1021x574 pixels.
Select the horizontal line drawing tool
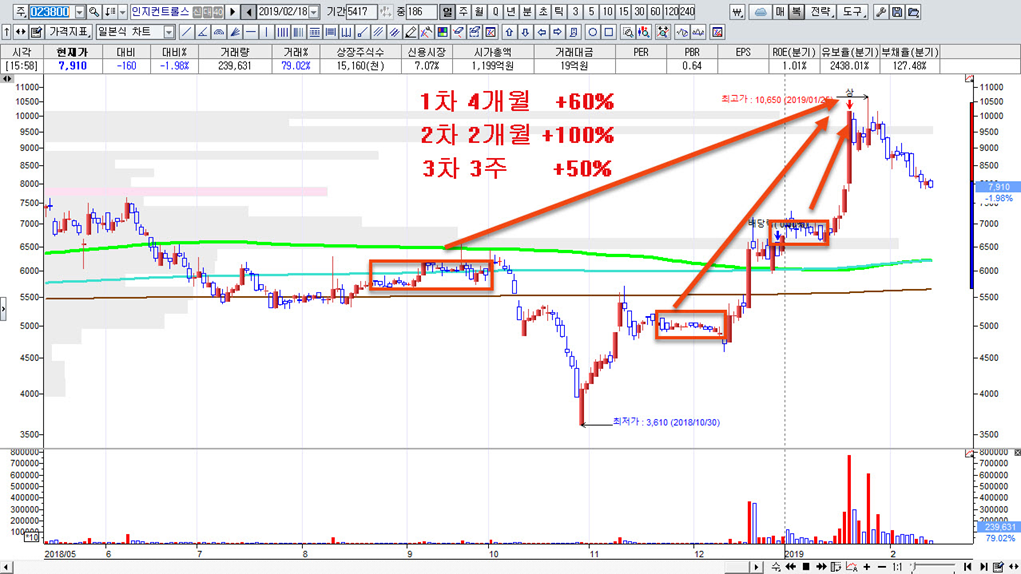coord(251,32)
